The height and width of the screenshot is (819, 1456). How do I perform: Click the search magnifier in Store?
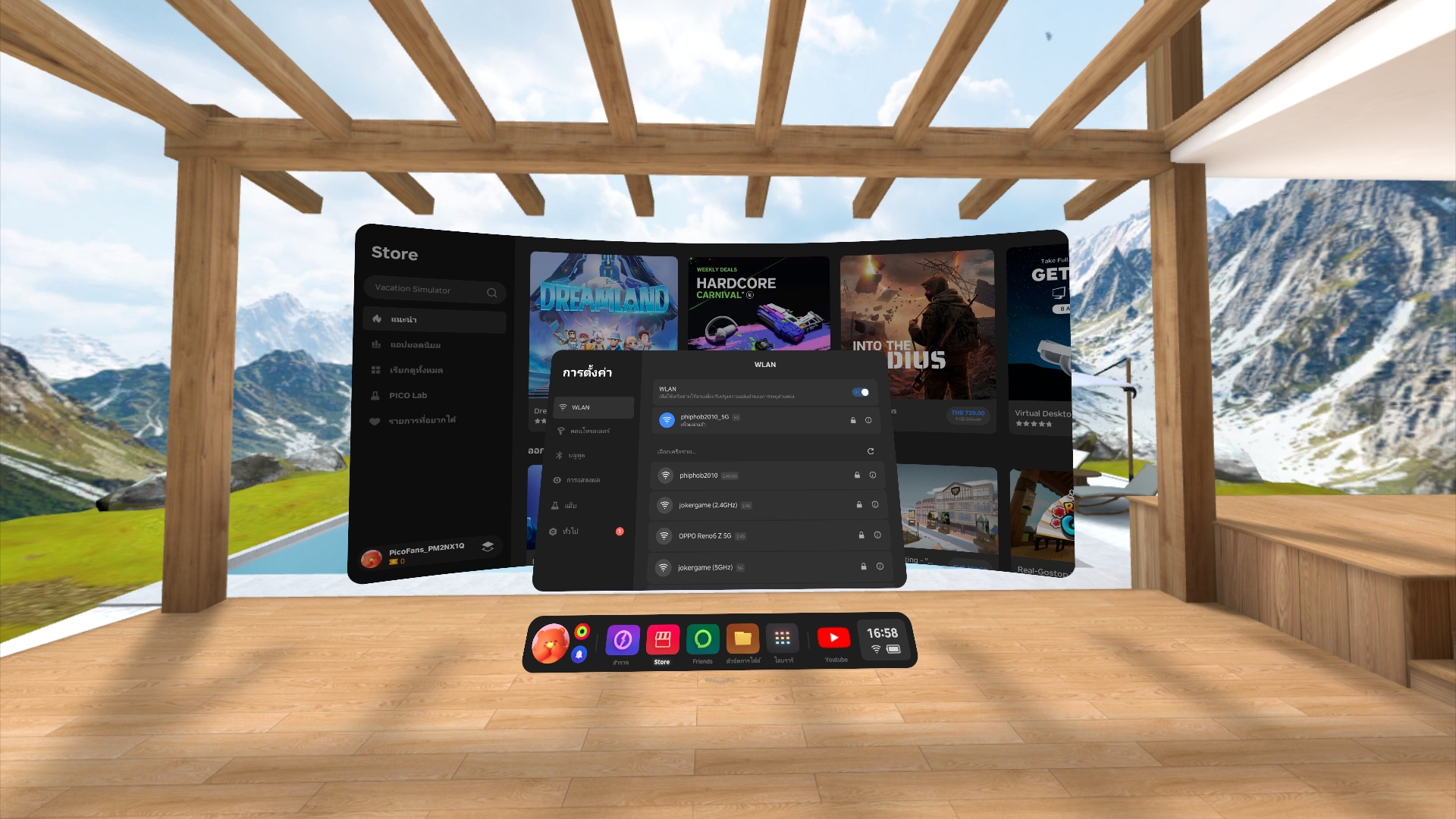tap(492, 293)
